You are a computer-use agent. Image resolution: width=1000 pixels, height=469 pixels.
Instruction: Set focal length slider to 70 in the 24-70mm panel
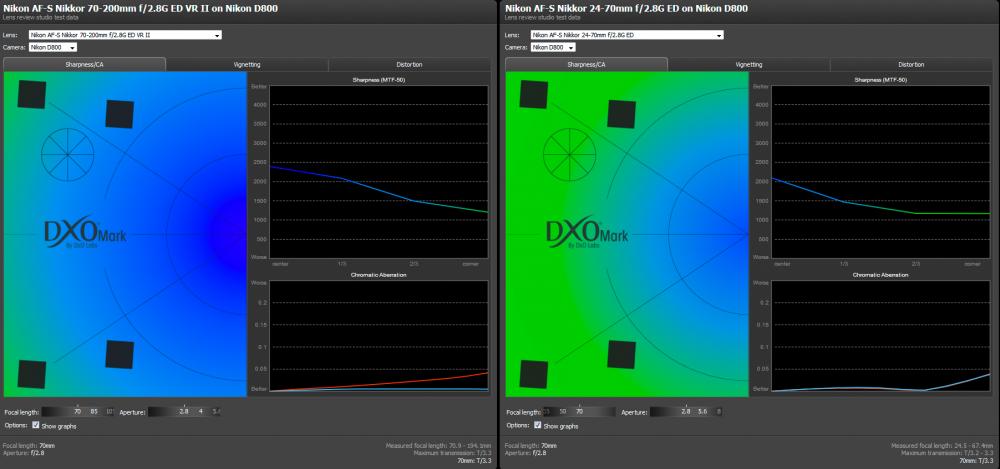[x=579, y=412]
